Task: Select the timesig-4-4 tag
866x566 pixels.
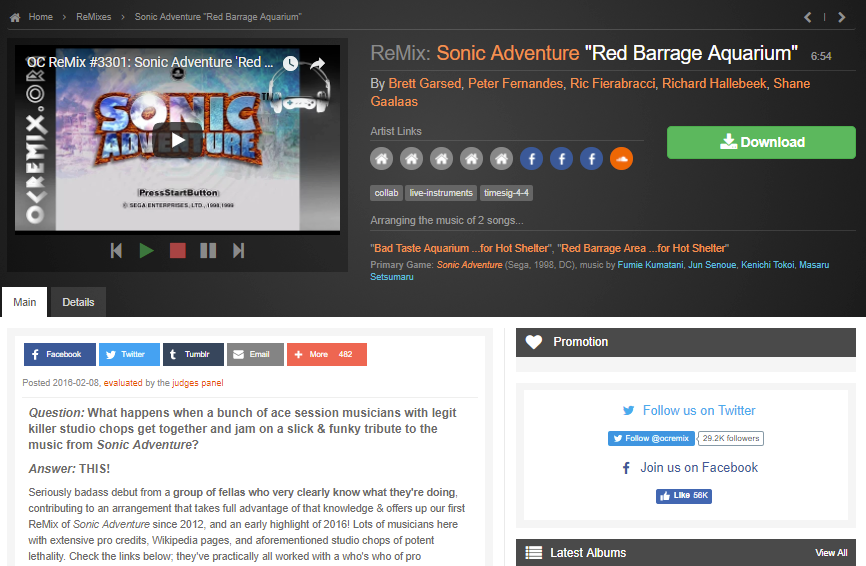Action: click(x=506, y=193)
